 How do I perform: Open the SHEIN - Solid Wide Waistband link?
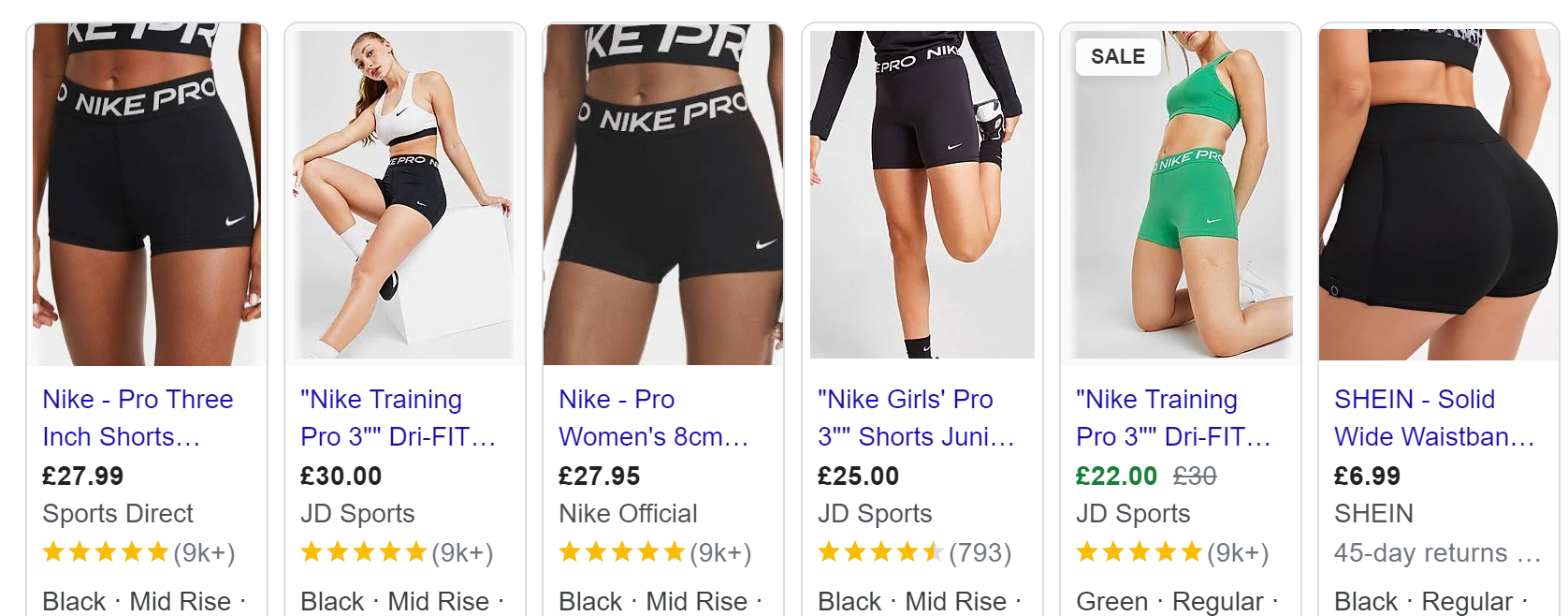[x=1434, y=418]
